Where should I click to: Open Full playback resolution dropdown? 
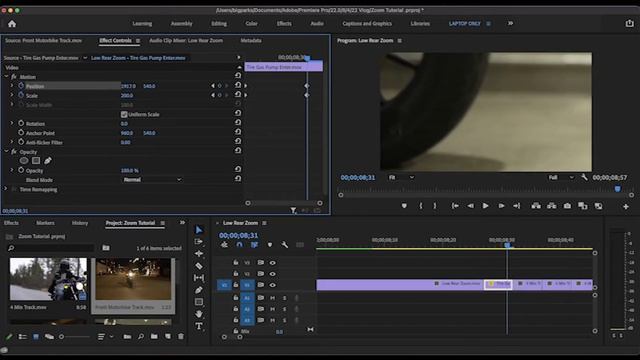[x=561, y=177]
